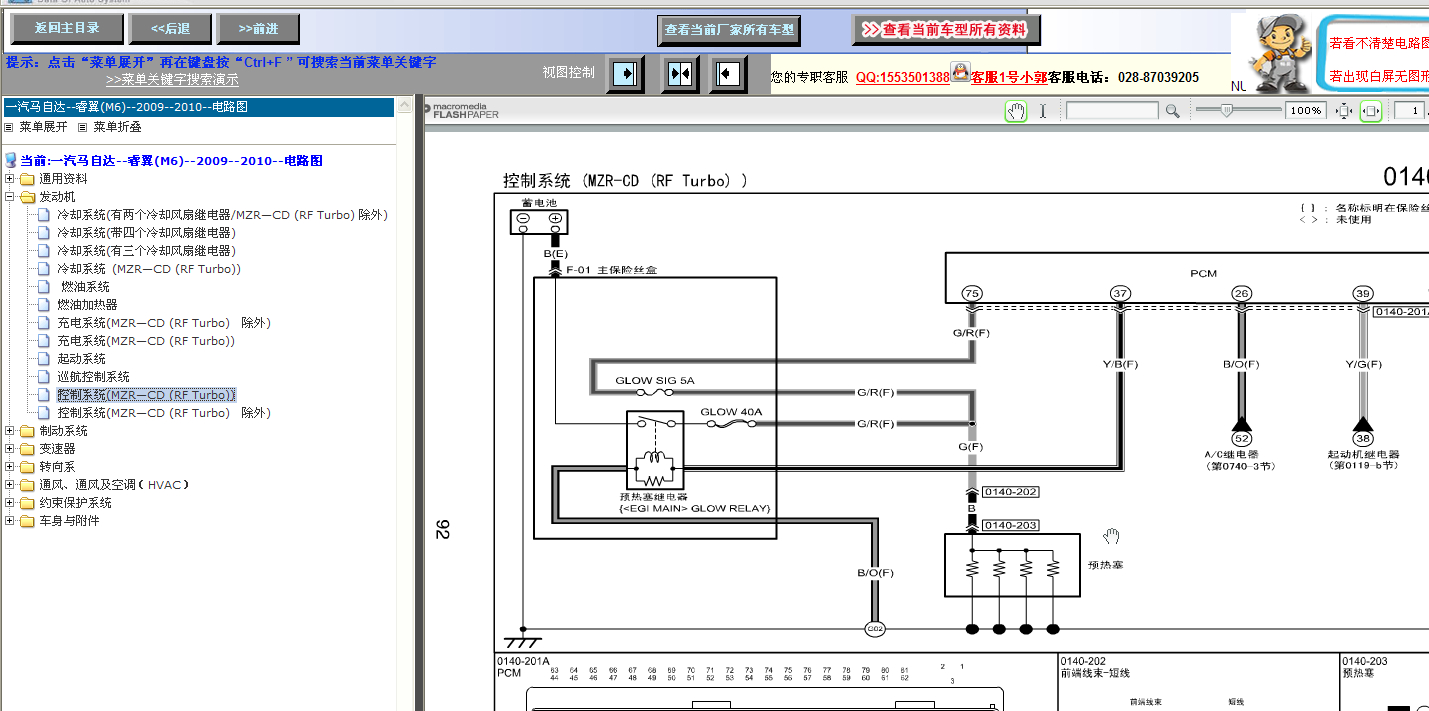Open 充电系统(MZR-CD (RF Turbo)) diagram

point(146,341)
